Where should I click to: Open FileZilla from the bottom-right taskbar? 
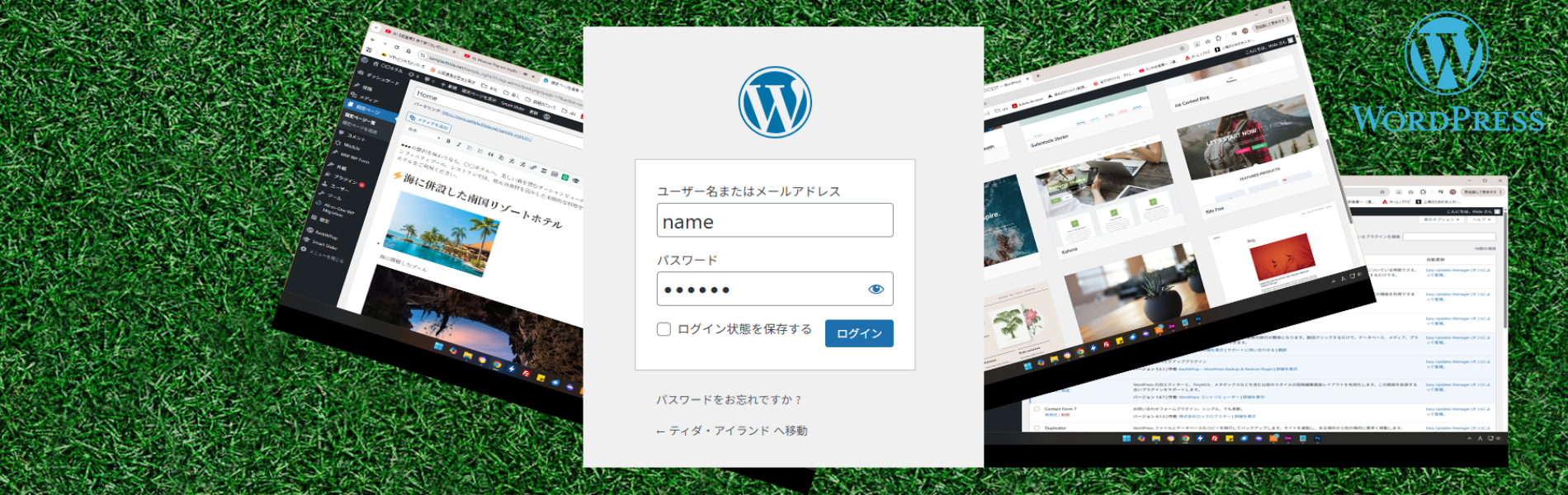click(x=1215, y=438)
